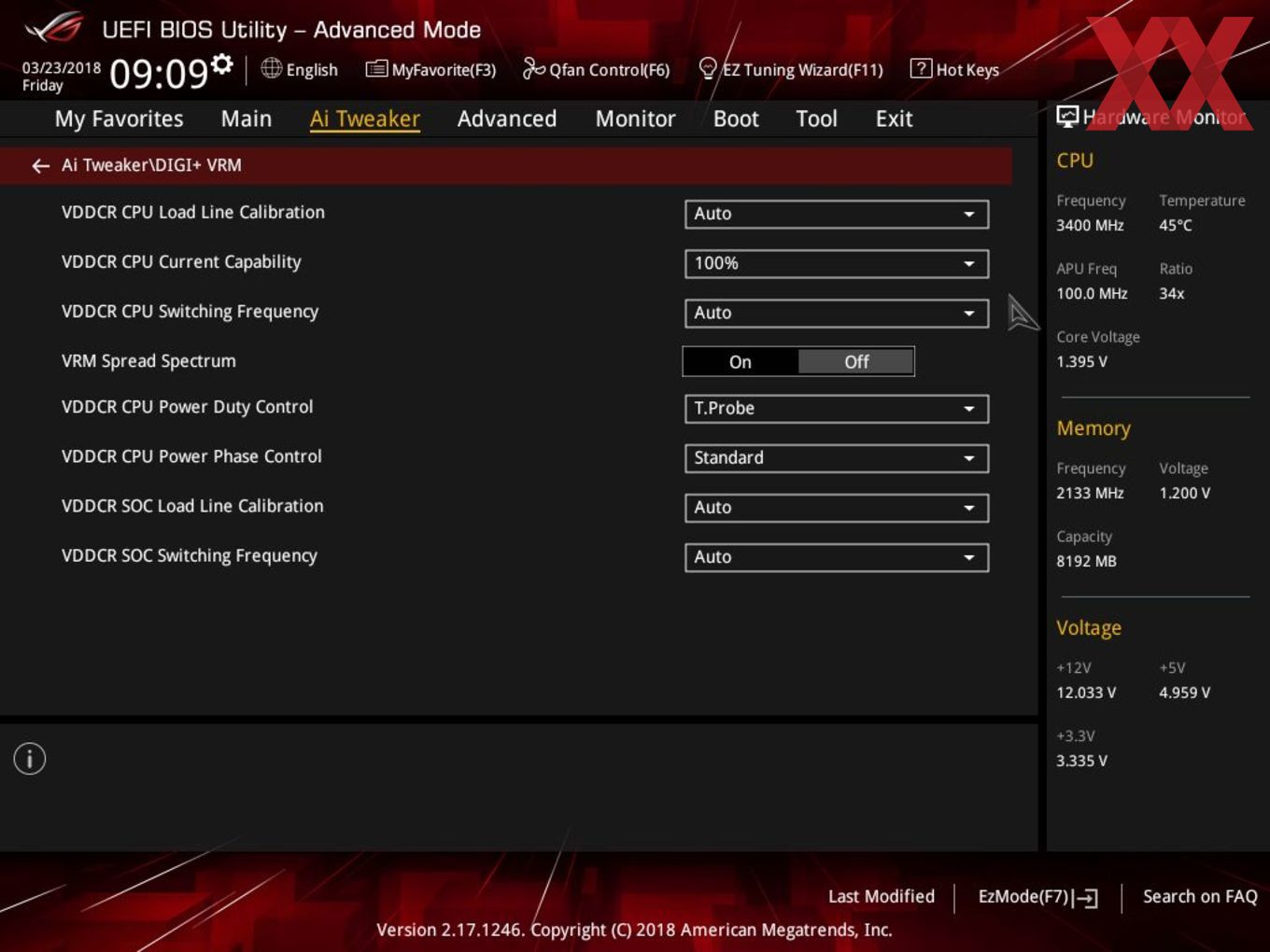Image resolution: width=1270 pixels, height=952 pixels.
Task: Select the Ai Tweaker tab
Action: [365, 119]
